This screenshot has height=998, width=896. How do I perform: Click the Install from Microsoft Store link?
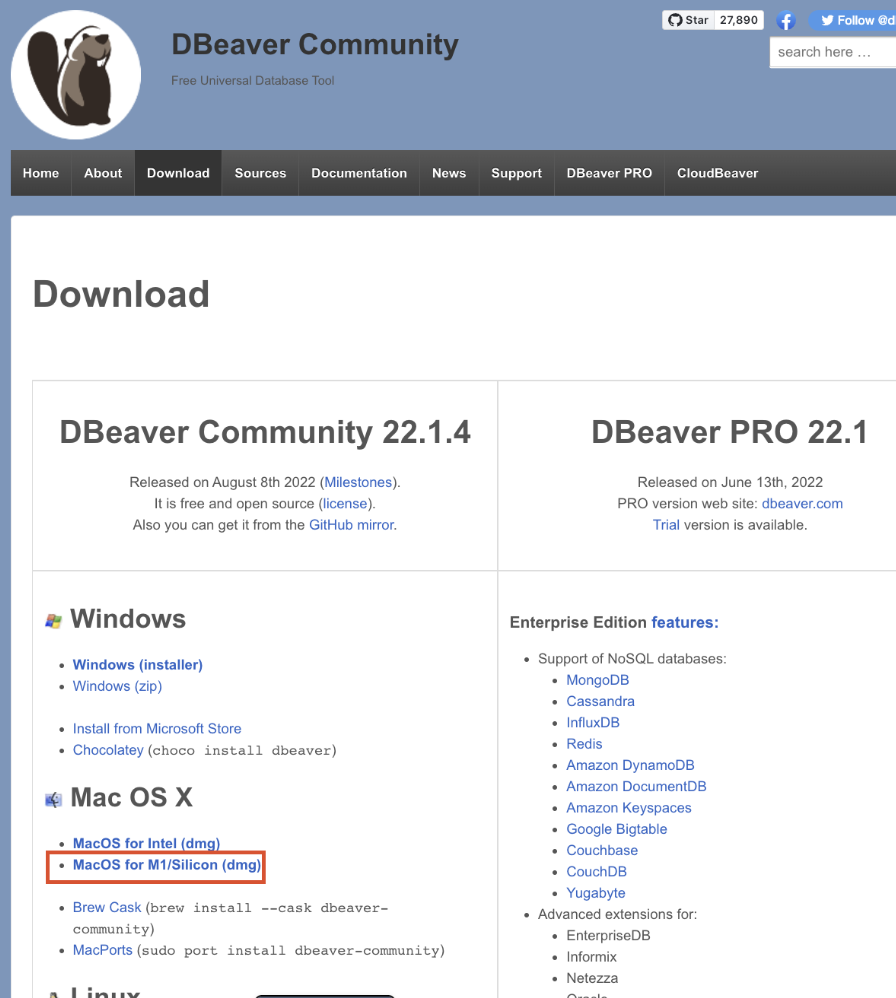[x=156, y=728]
